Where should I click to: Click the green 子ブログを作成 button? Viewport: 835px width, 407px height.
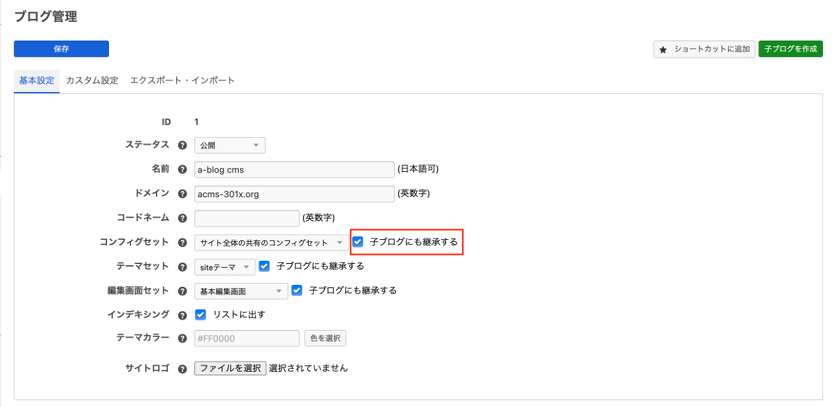click(790, 49)
